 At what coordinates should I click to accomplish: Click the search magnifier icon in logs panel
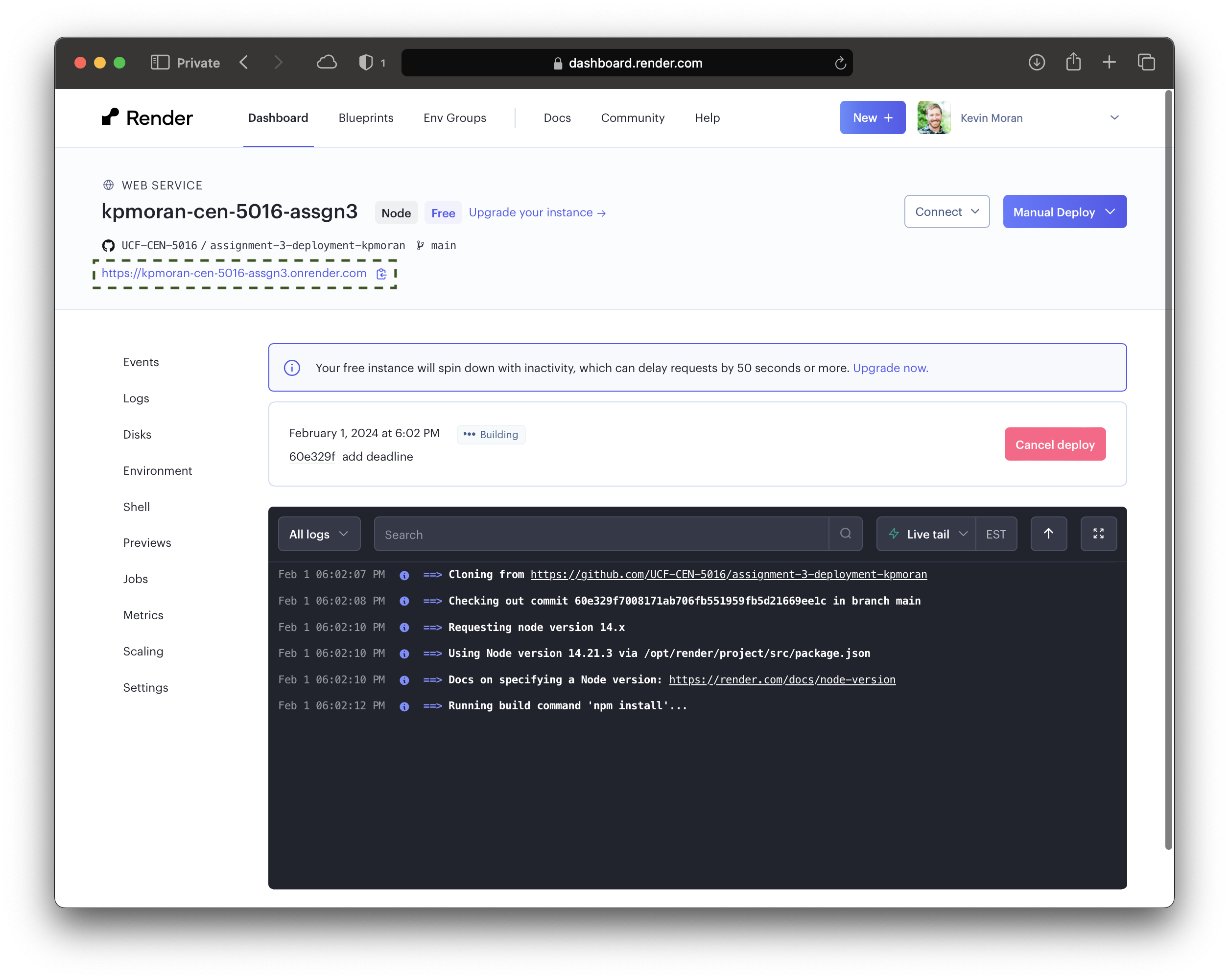tap(845, 533)
